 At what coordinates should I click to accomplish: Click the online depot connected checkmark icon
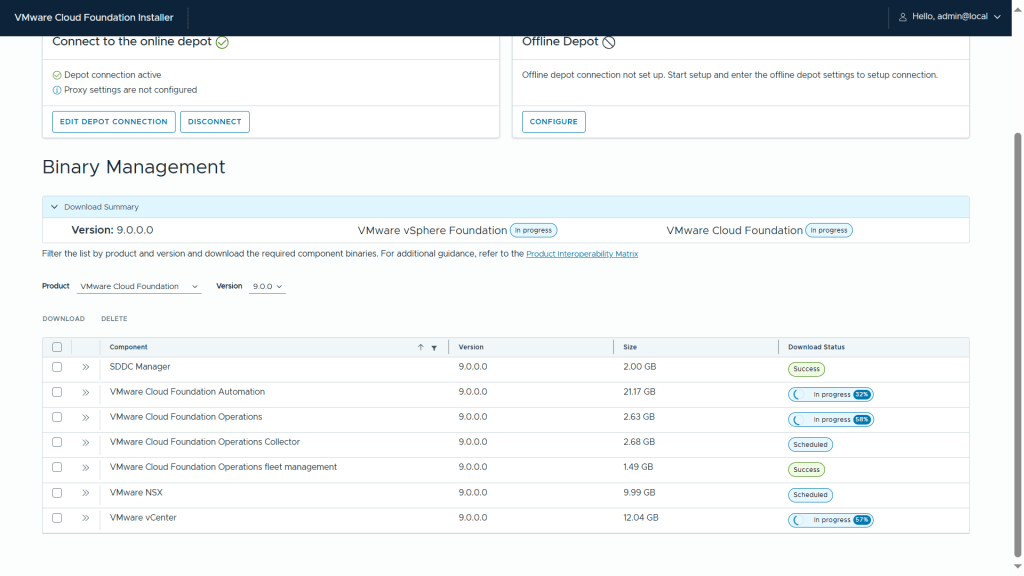tap(222, 42)
